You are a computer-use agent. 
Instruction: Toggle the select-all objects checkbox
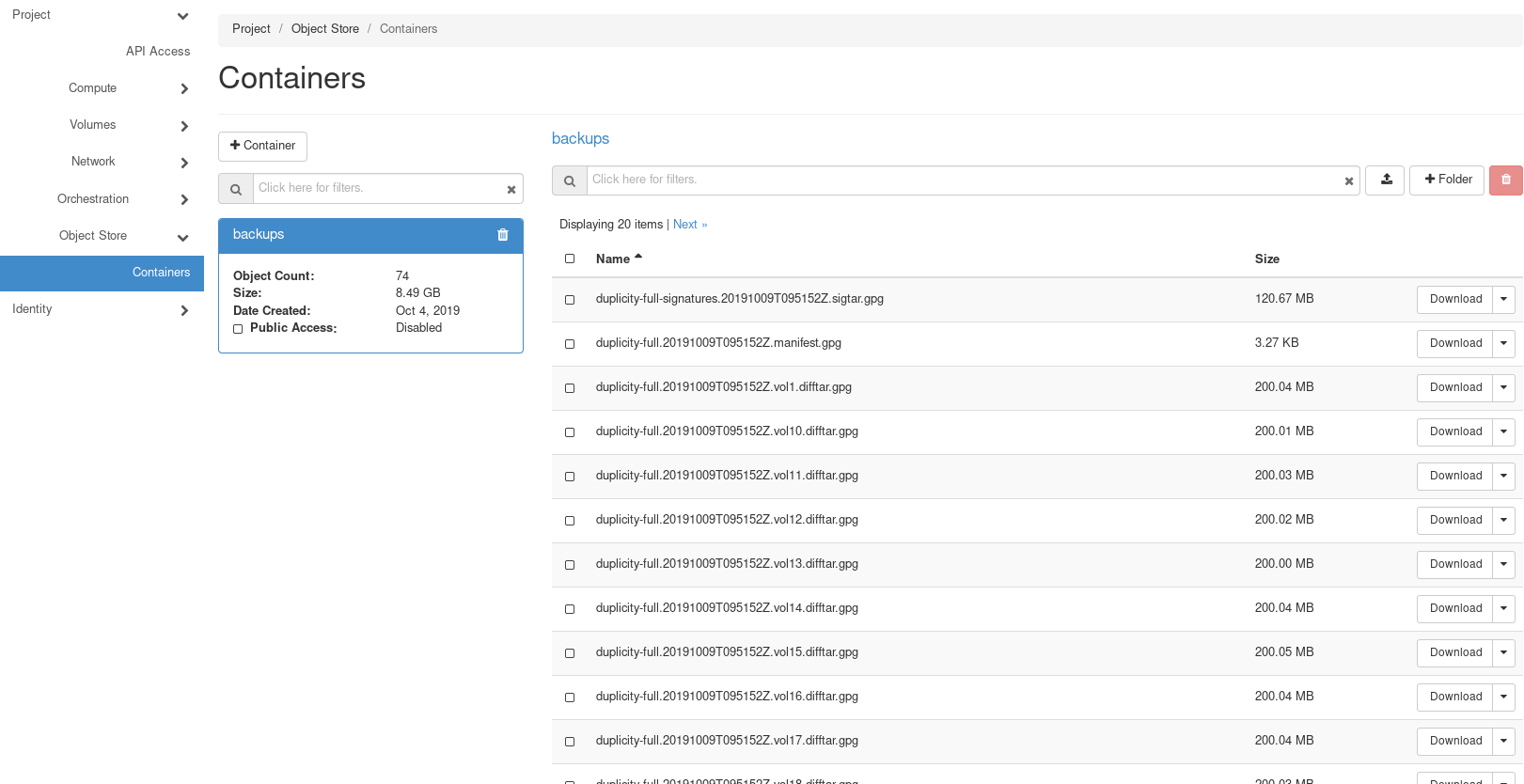point(570,259)
